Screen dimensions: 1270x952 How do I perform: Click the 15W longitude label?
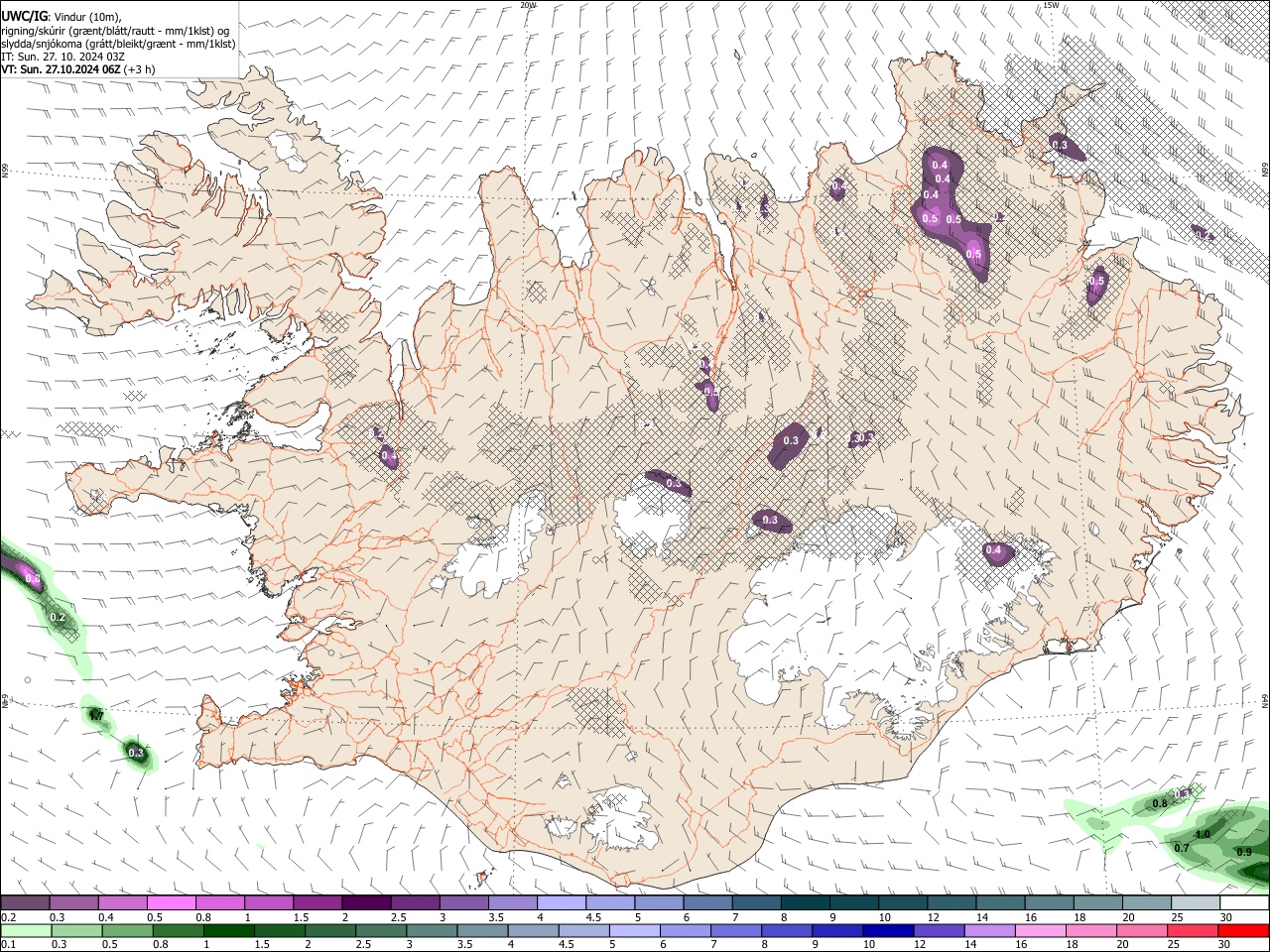pyautogui.click(x=1051, y=5)
